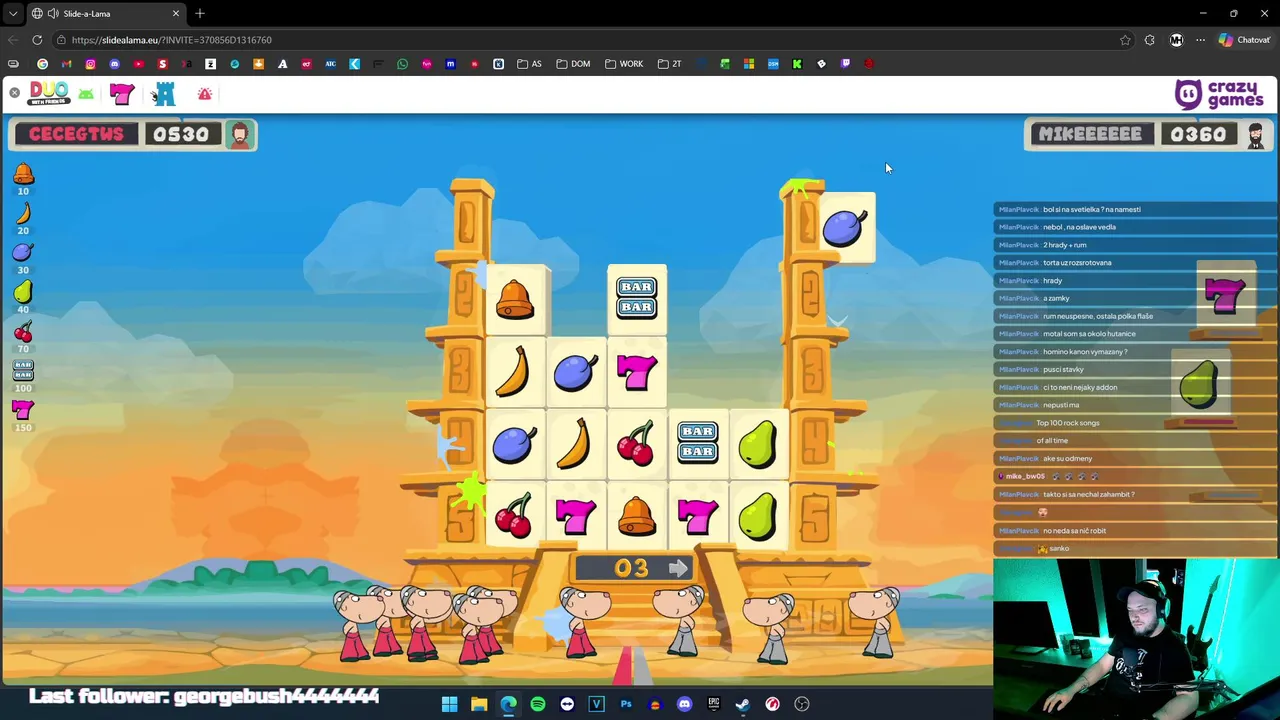Click the blue castle game icon
1280x720 pixels.
coord(164,94)
